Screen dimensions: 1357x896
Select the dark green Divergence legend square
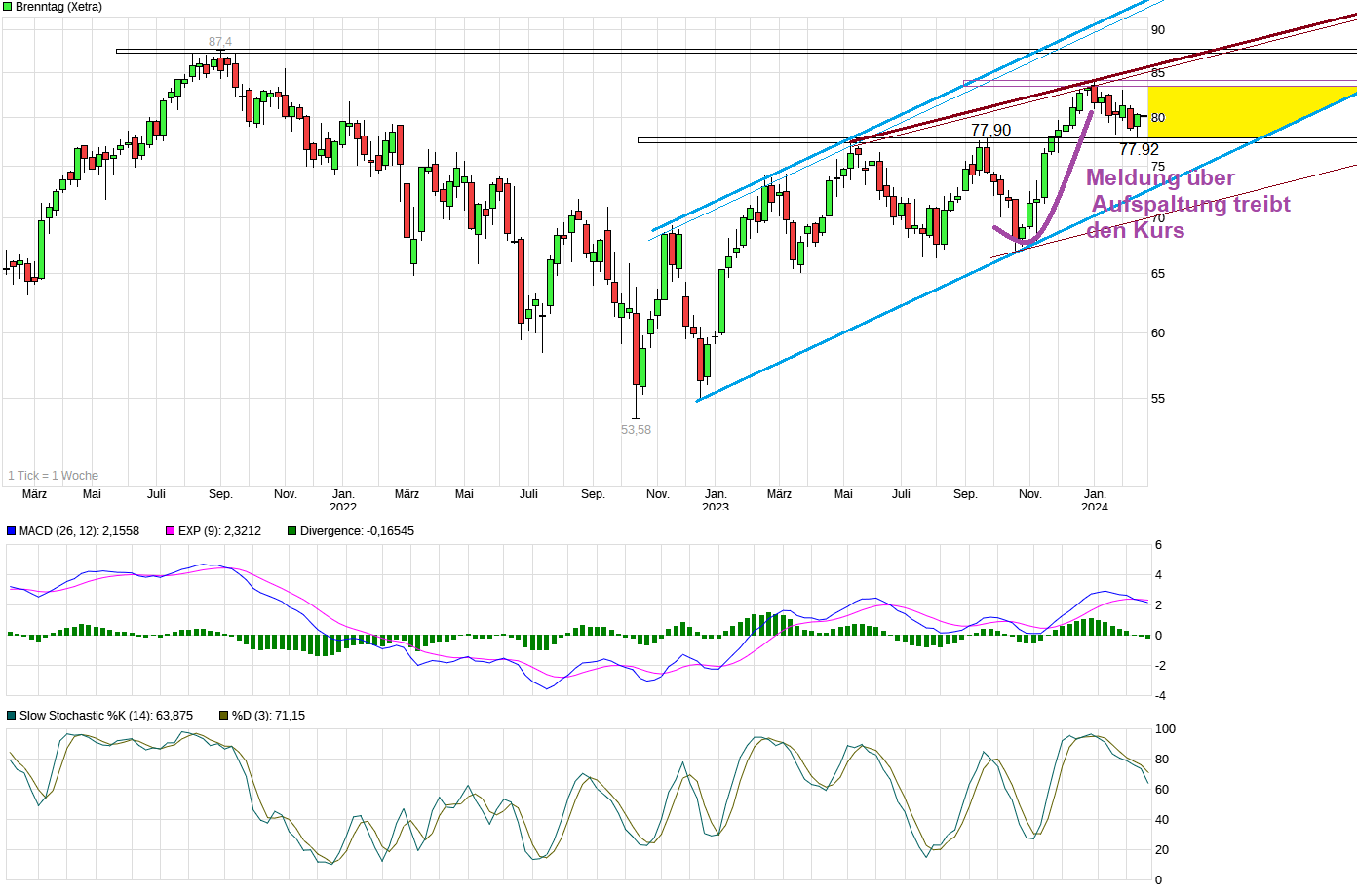[291, 531]
